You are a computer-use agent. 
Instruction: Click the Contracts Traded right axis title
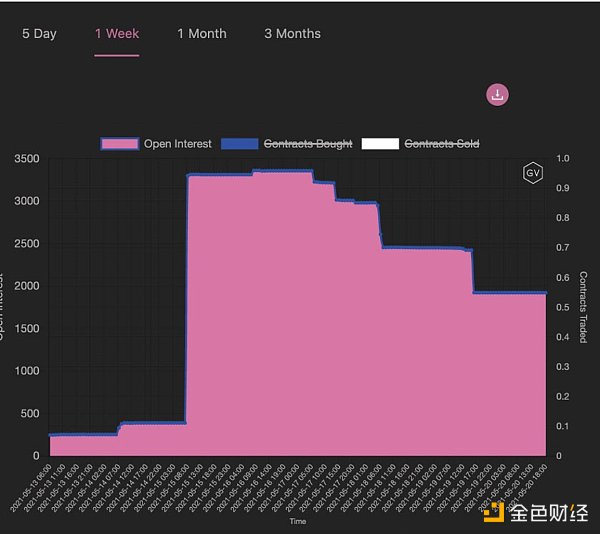click(582, 307)
